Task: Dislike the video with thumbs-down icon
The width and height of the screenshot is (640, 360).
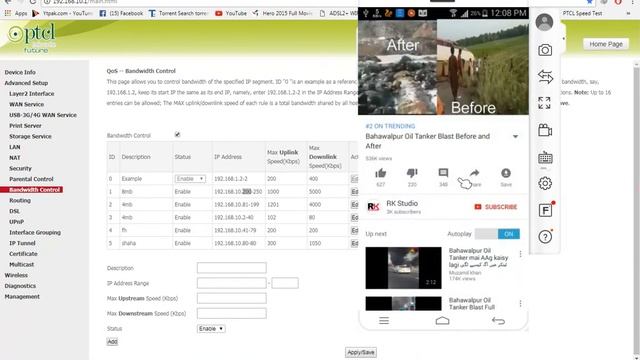Action: tap(412, 173)
